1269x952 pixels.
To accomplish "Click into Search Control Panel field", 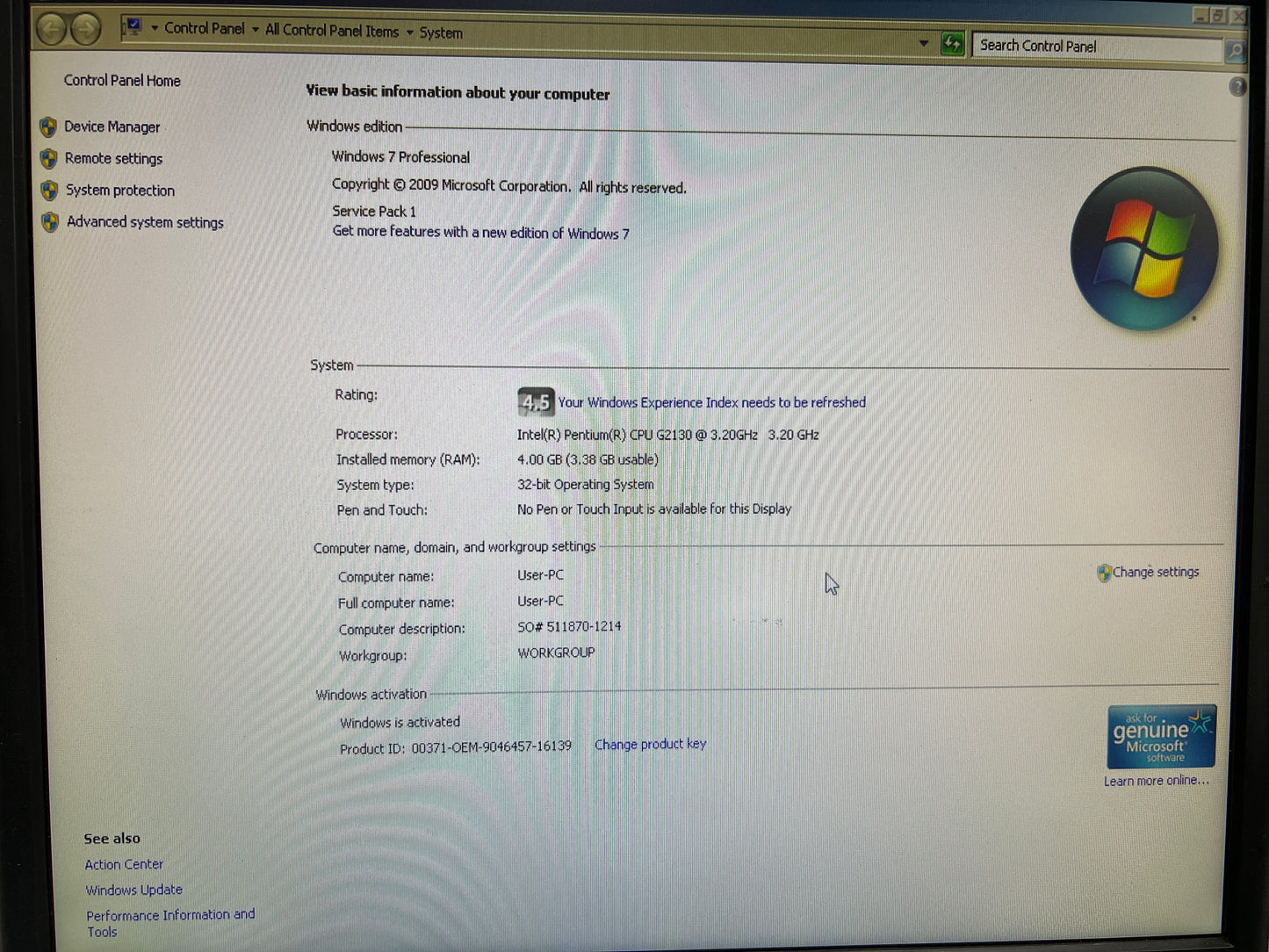I will click(1097, 47).
